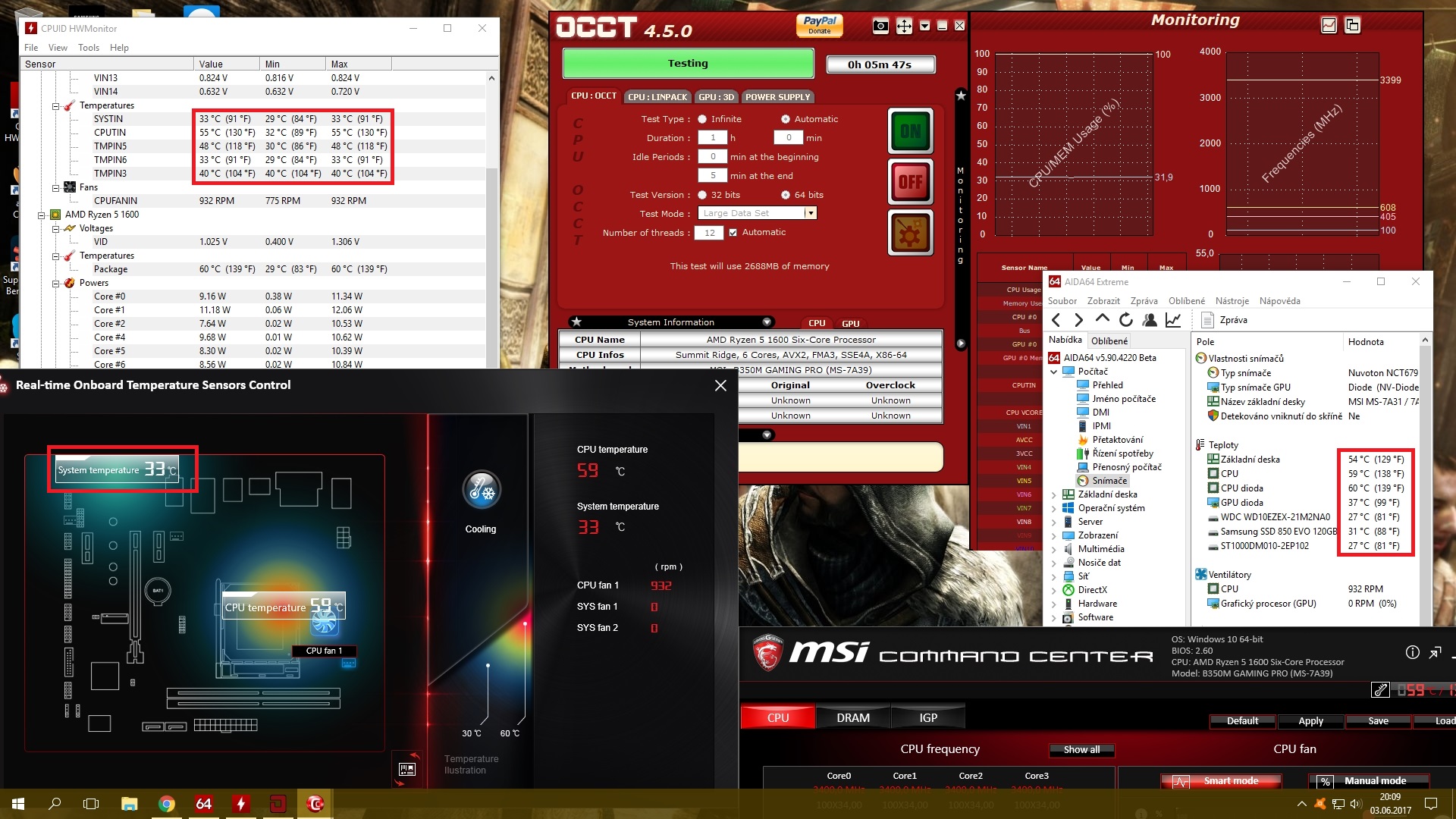The width and height of the screenshot is (1456, 819).
Task: Open Windows Start menu
Action: coord(18,803)
